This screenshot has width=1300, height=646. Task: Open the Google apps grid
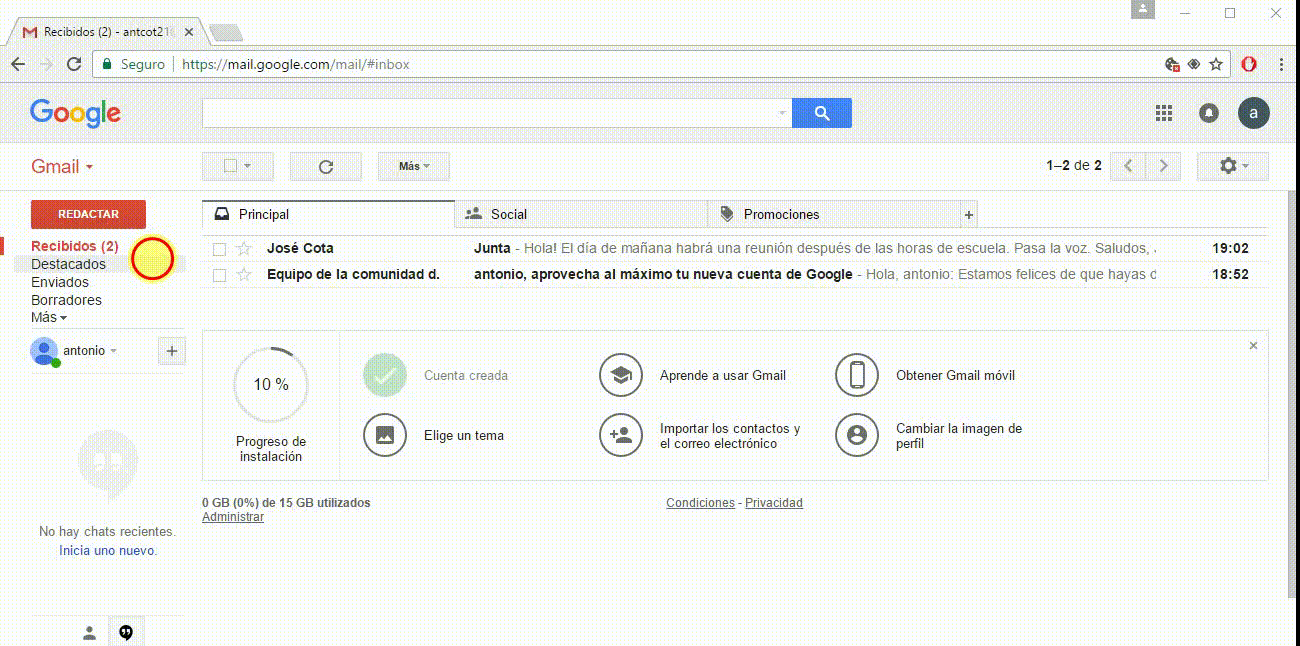(1164, 113)
